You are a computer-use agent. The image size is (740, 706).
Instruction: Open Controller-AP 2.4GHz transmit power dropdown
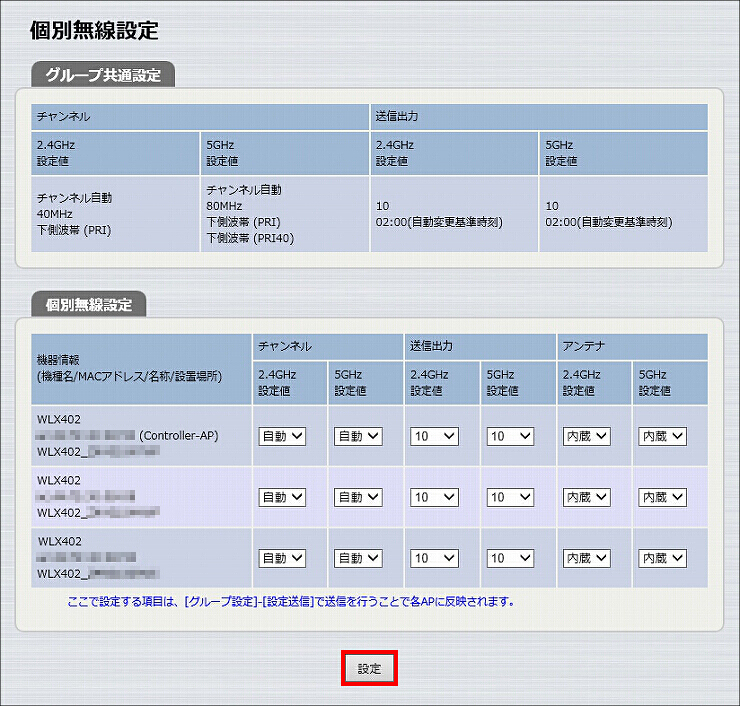pyautogui.click(x=434, y=436)
